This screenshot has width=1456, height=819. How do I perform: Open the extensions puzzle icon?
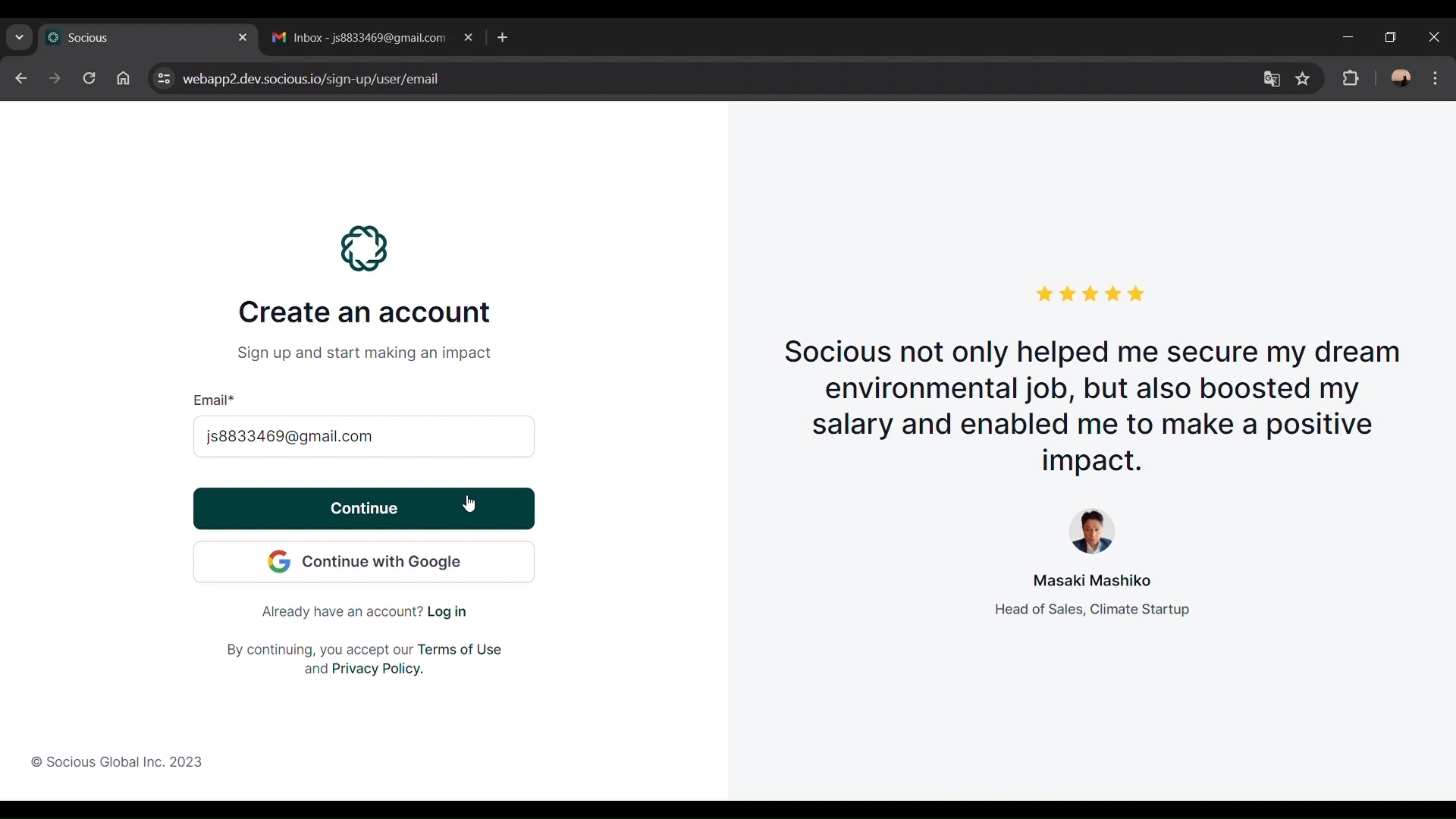(x=1352, y=79)
